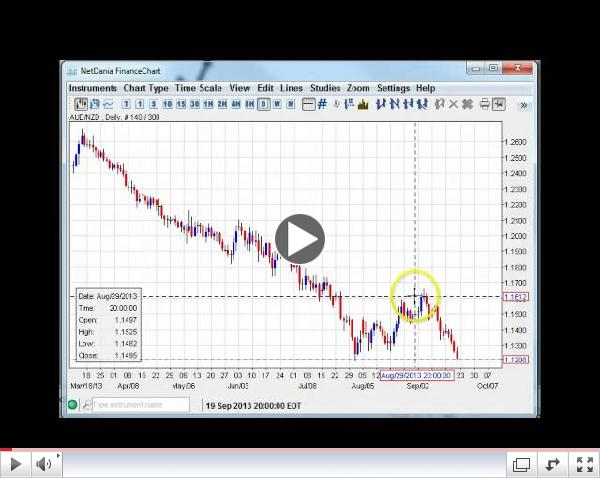The height and width of the screenshot is (478, 600).
Task: Click the green connection status icon
Action: coord(72,405)
